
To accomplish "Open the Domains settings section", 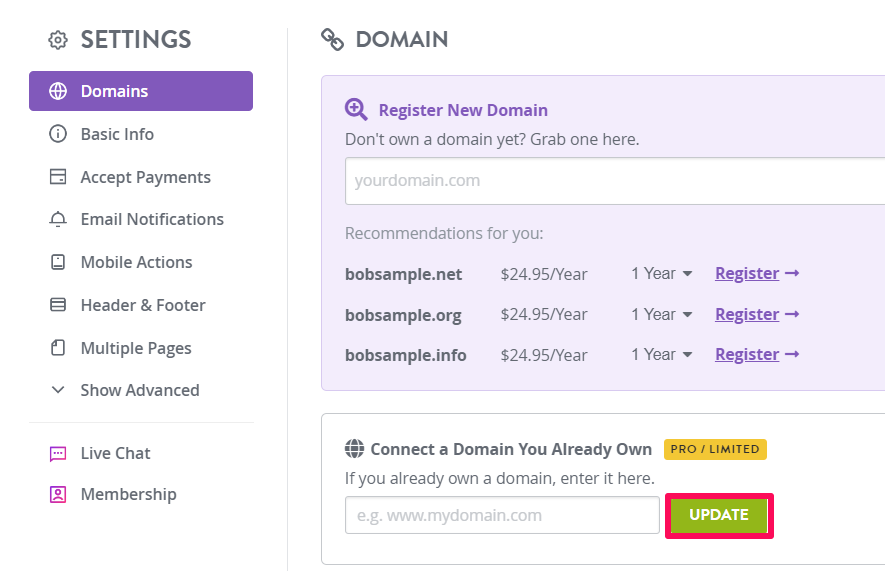I will click(x=141, y=91).
